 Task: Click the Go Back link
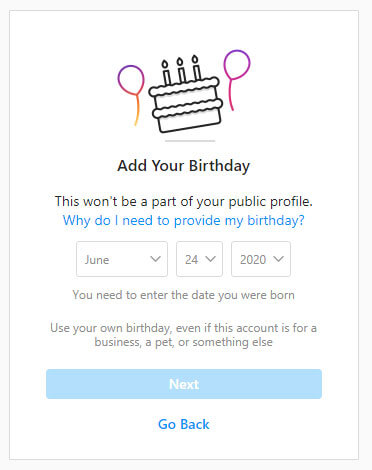point(184,424)
